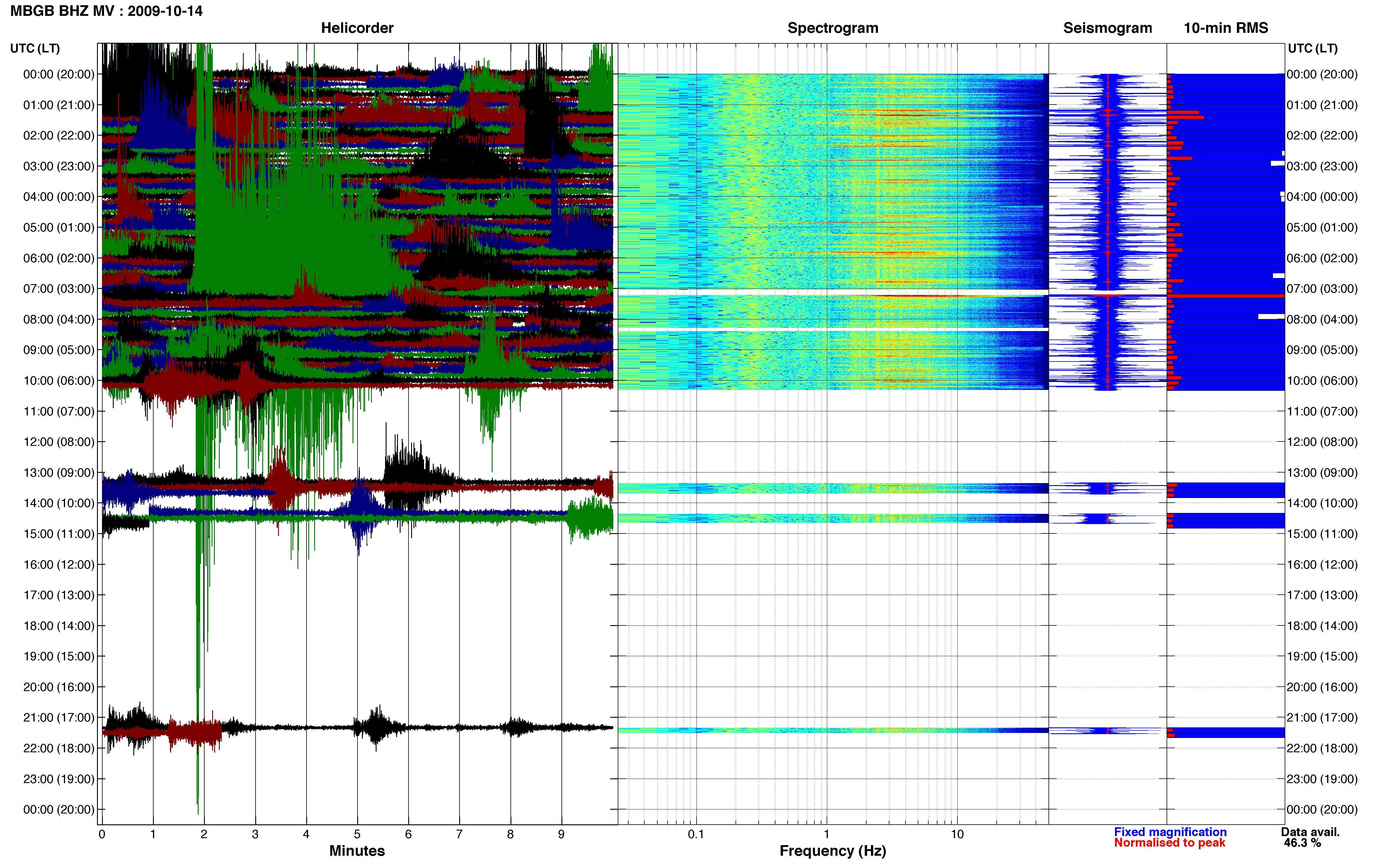Click the helicorder-side 20:00 (16:00) time label

[x=59, y=687]
